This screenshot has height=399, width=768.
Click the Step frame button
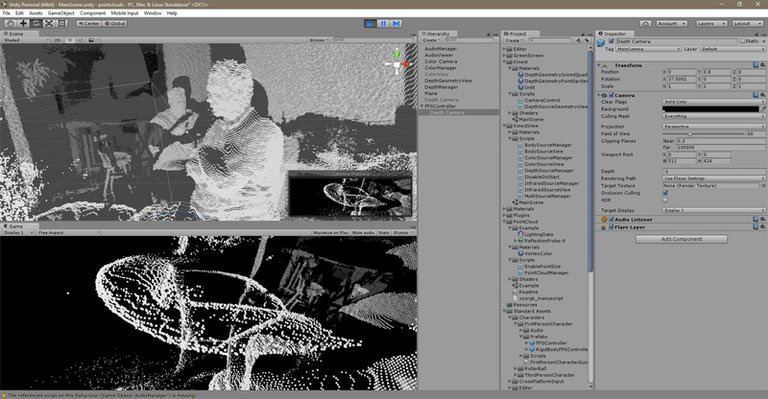pos(396,23)
